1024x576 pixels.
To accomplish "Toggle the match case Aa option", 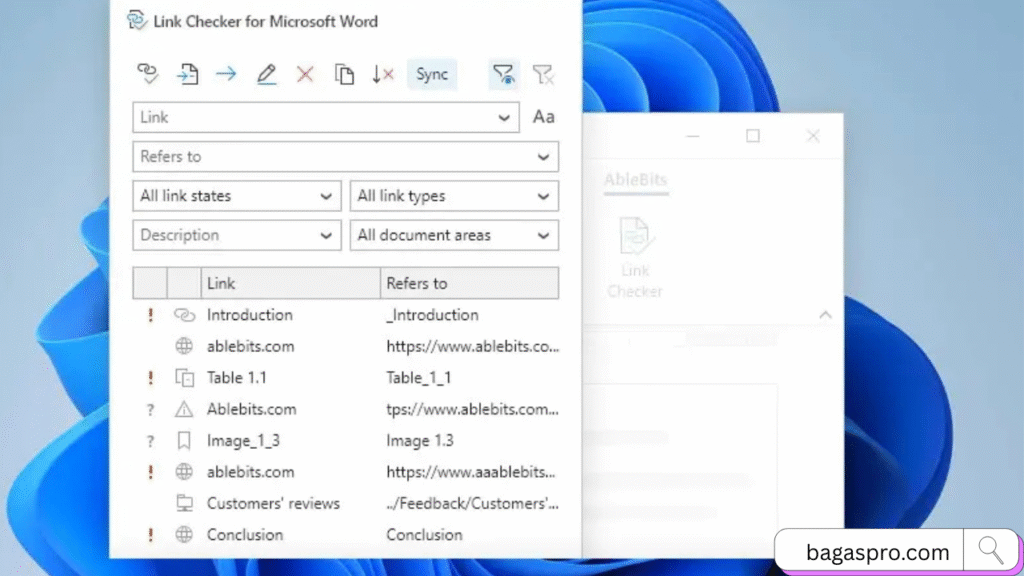I will pyautogui.click(x=543, y=117).
